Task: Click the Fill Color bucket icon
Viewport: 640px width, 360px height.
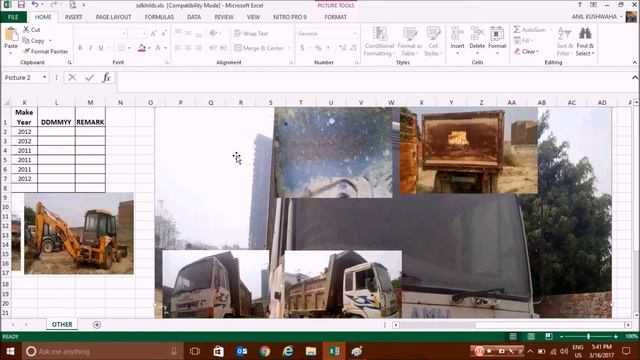Action: [142, 48]
